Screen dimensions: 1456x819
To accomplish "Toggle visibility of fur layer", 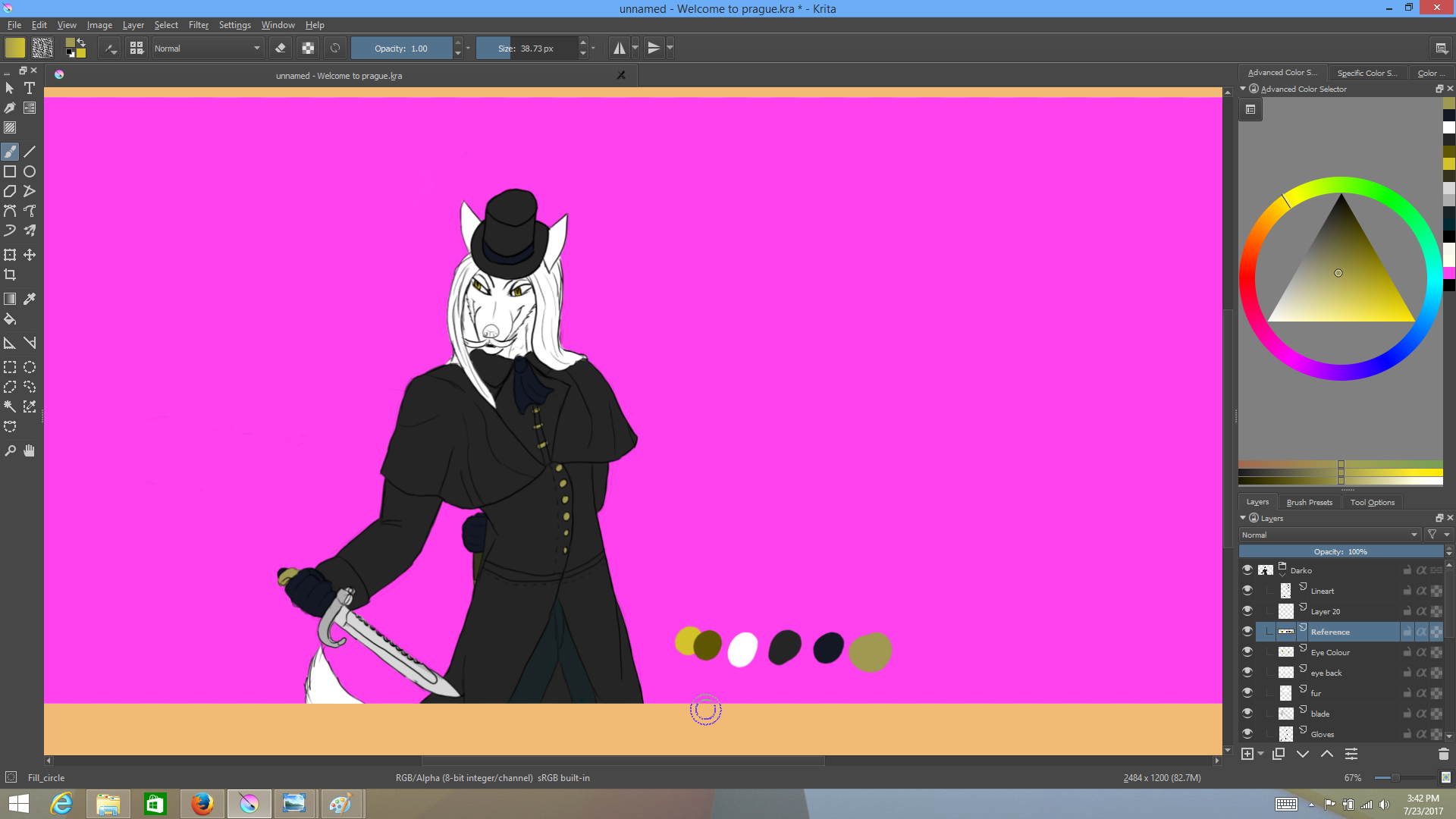I will (1247, 692).
